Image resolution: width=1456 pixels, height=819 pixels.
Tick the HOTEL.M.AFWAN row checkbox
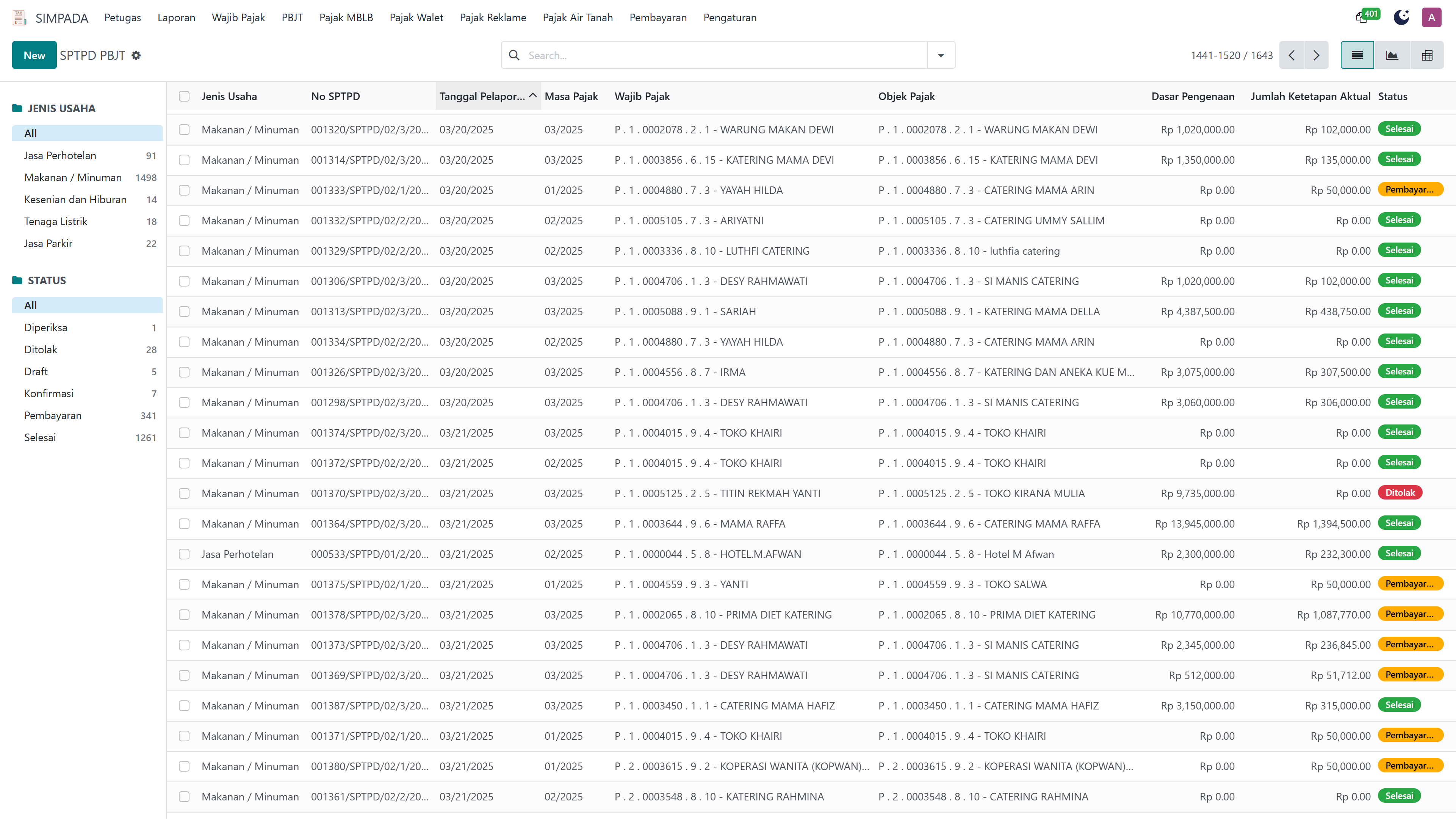point(184,554)
